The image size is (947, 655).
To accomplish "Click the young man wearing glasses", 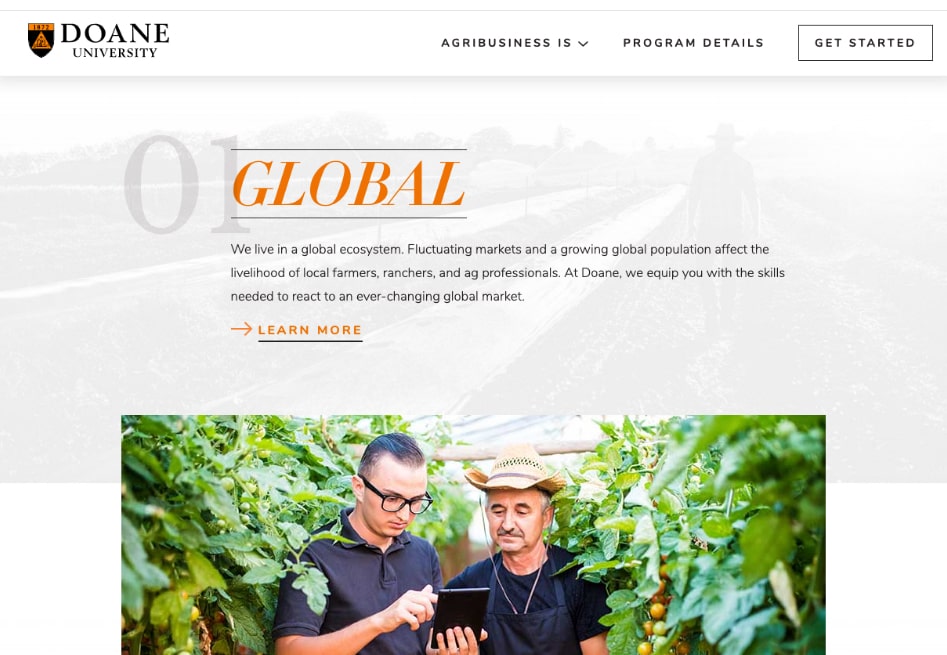I will (x=362, y=546).
